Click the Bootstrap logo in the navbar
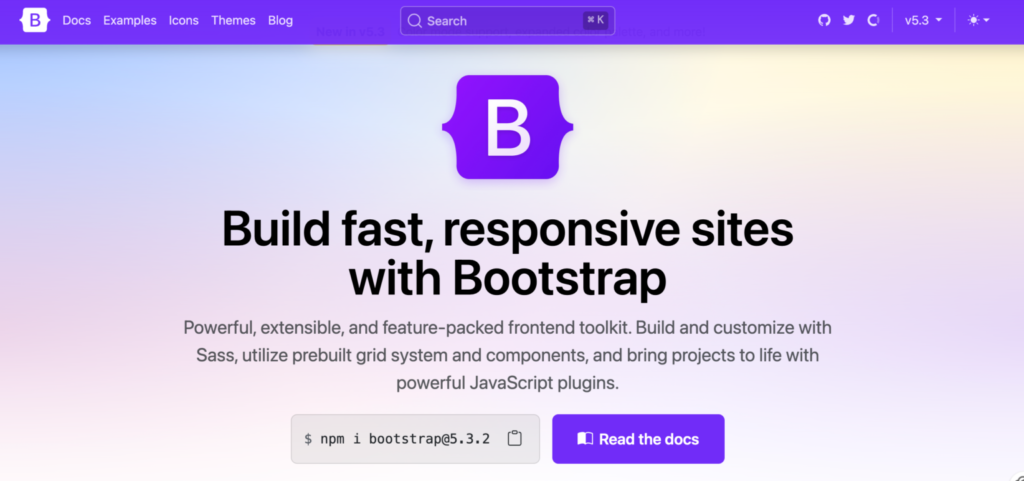 [x=35, y=20]
